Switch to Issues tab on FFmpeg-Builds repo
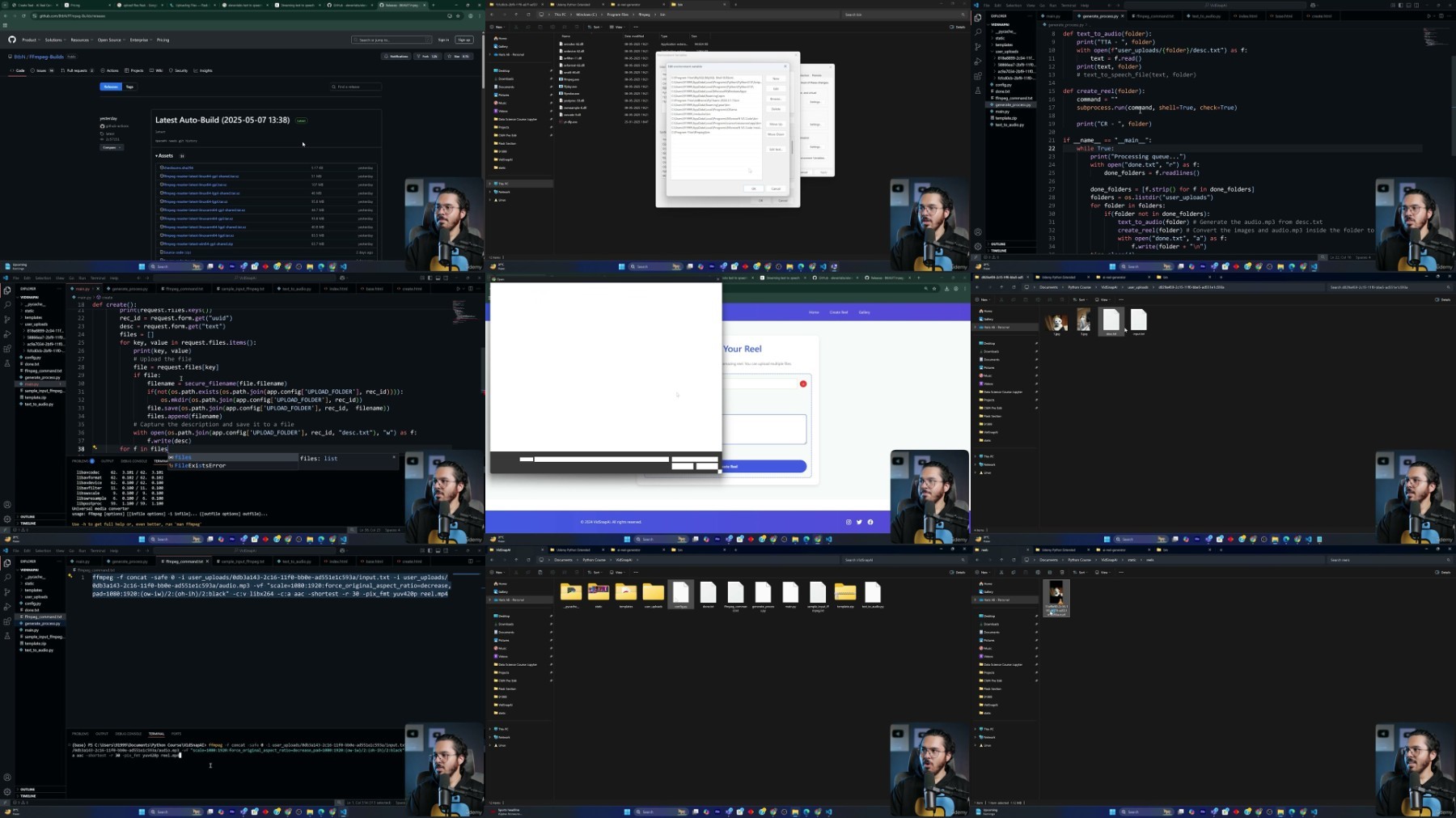The image size is (1456, 818). 42,70
